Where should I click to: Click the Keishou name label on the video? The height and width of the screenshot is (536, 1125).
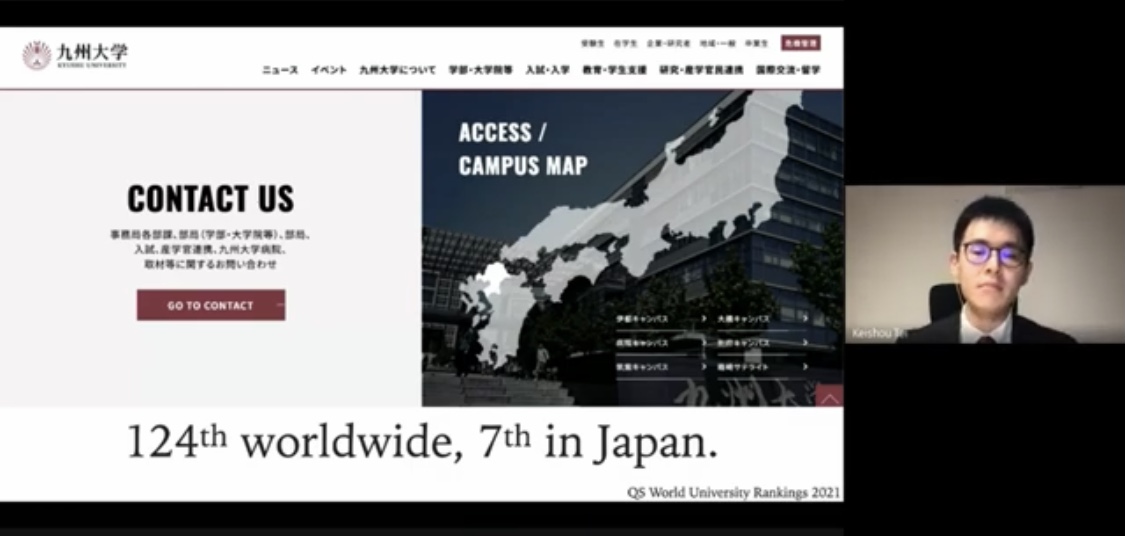[x=880, y=334]
